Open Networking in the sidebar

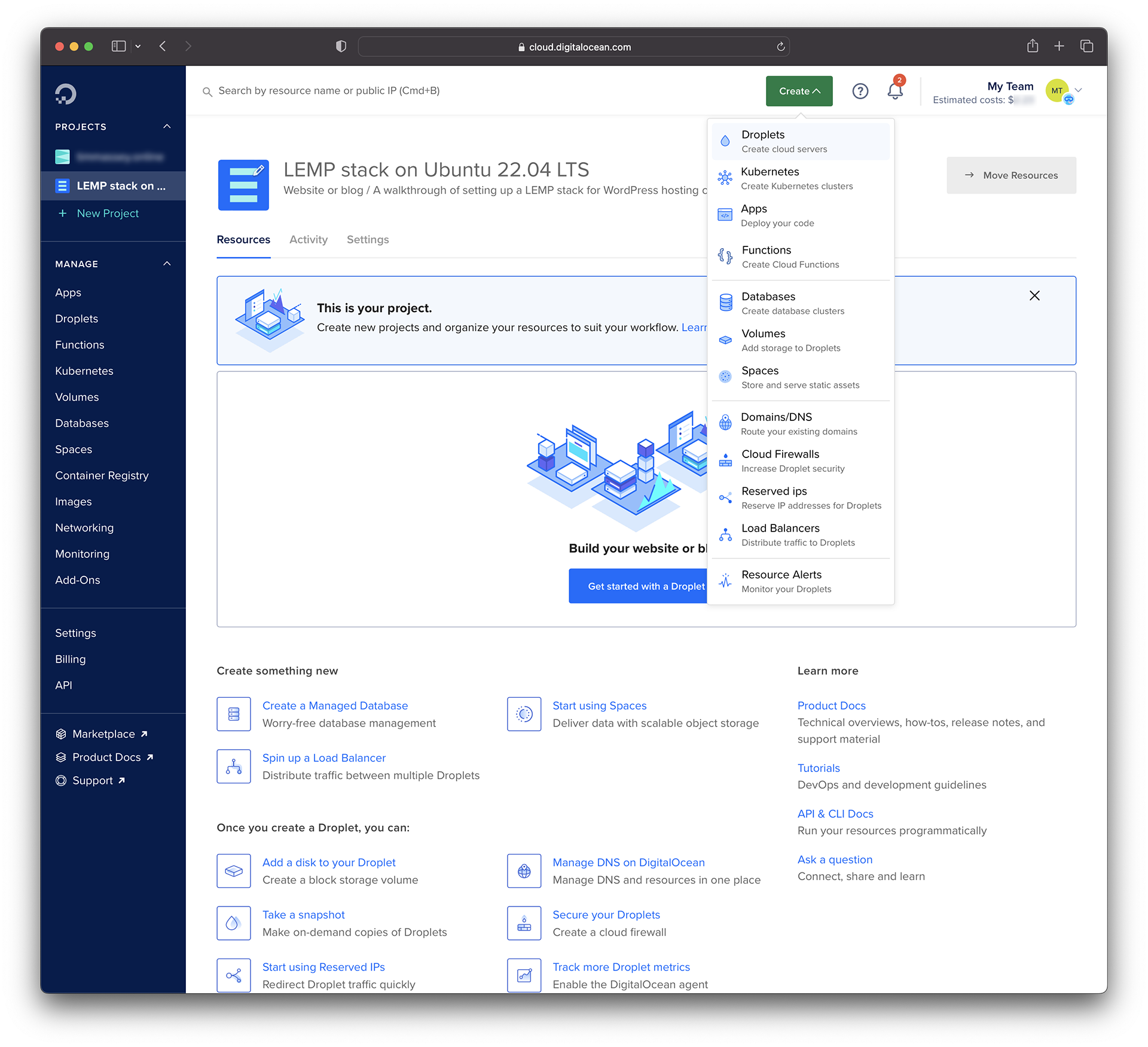(x=84, y=528)
